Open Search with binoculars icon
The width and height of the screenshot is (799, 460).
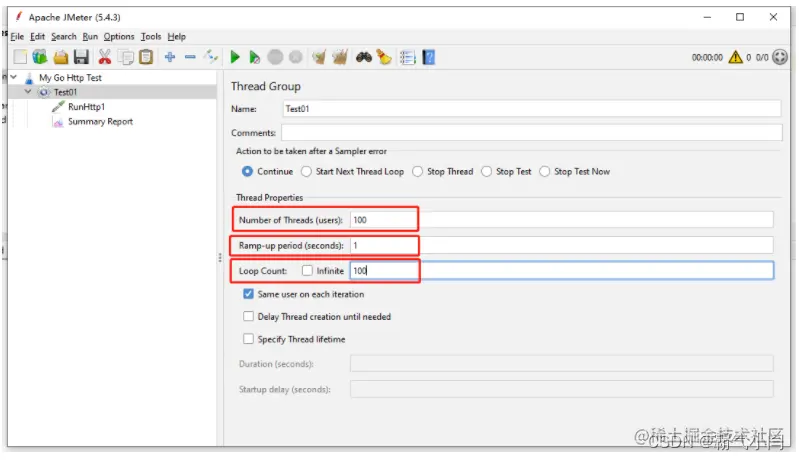point(363,57)
